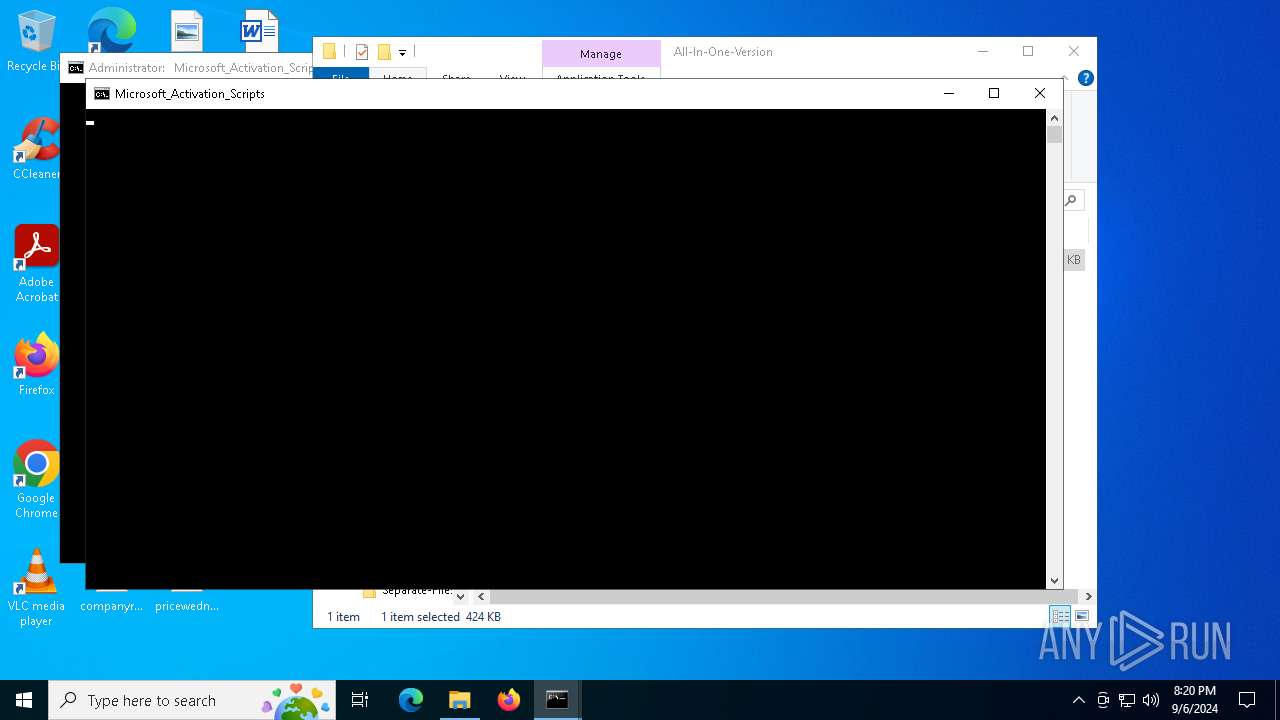1280x720 pixels.
Task: Launch Google Chrome from the desktop
Action: point(36,480)
